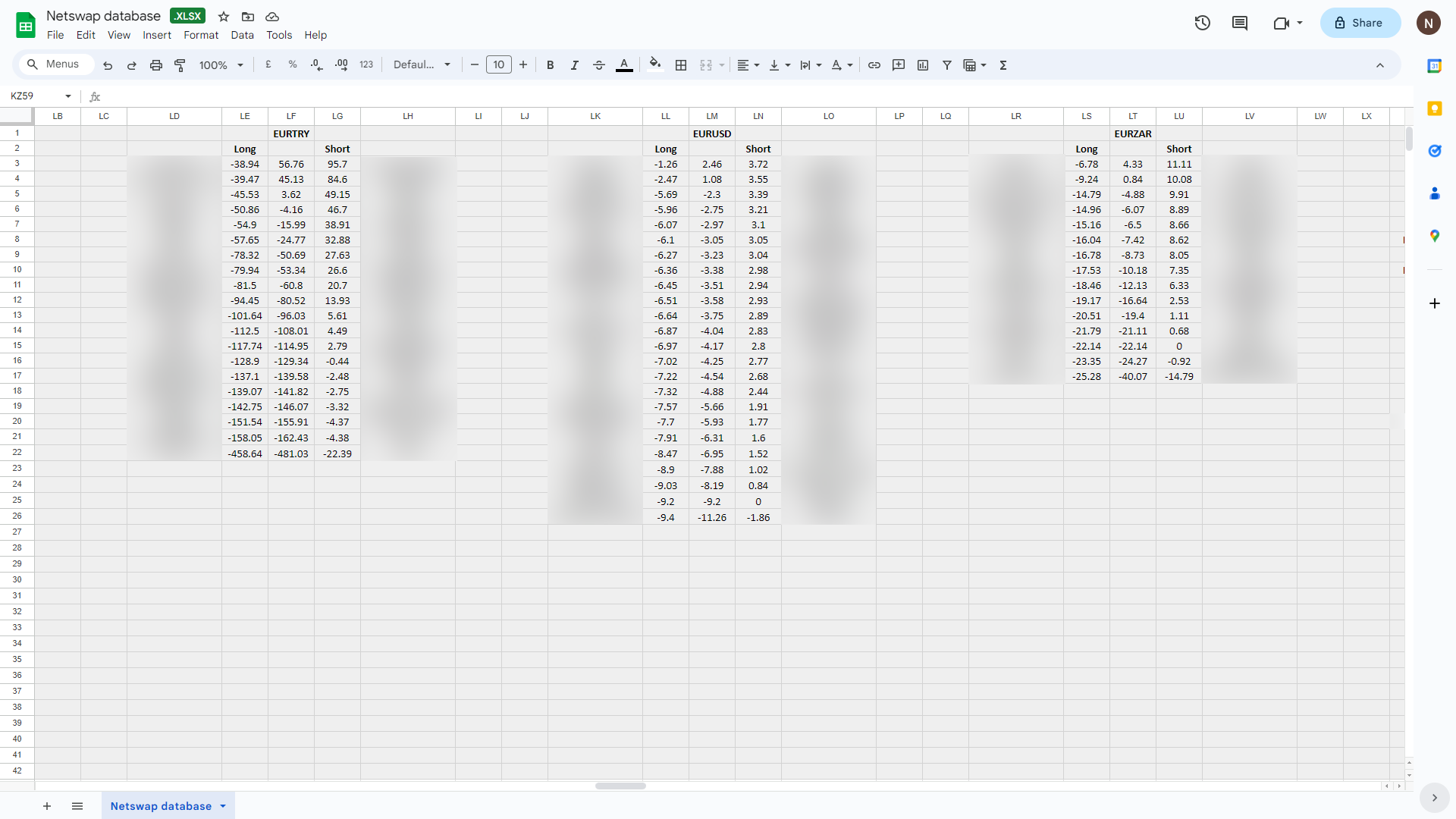Click the undo icon
Viewport: 1456px width, 819px height.
pos(108,65)
